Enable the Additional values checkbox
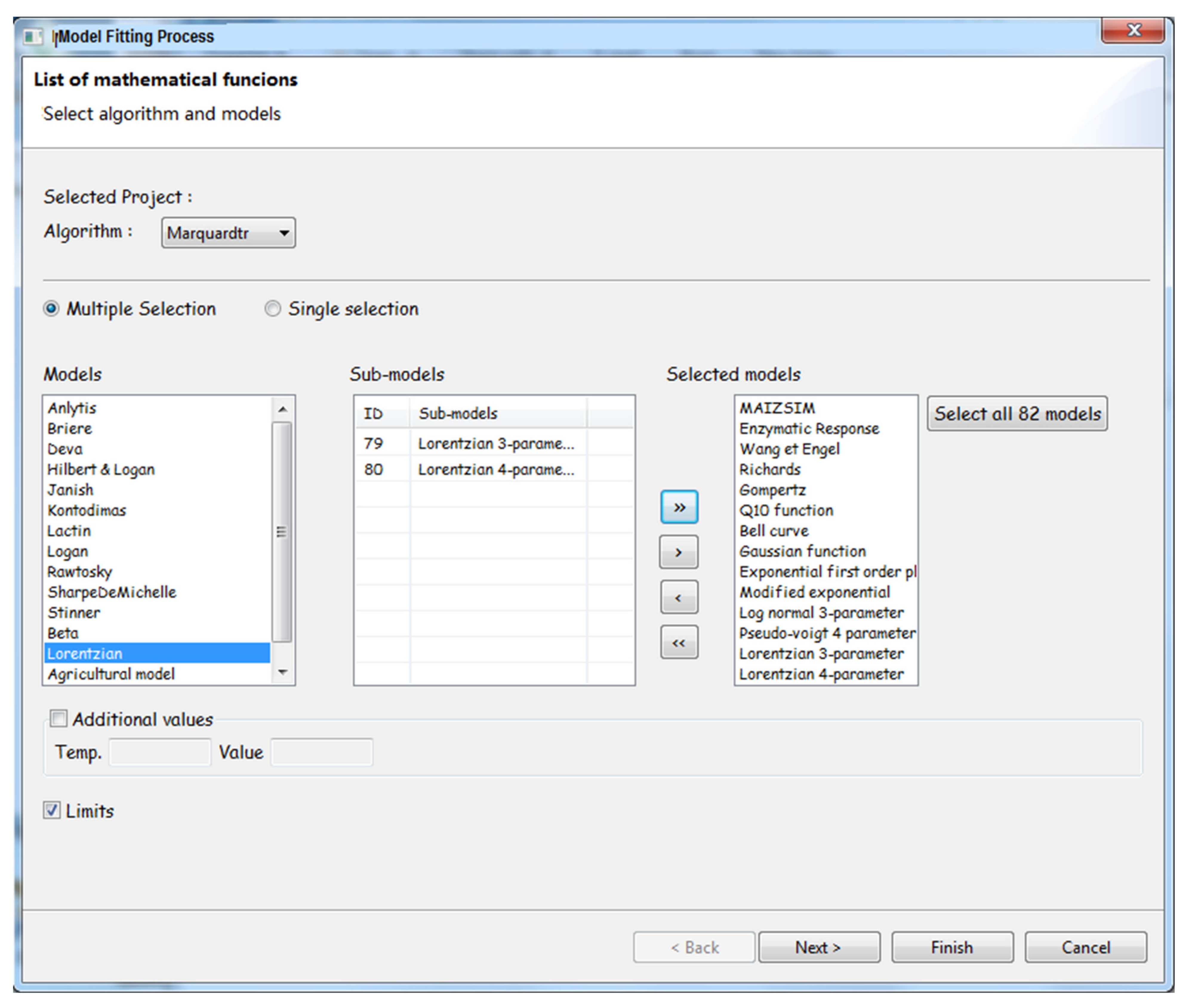This screenshot has height=1008, width=1195. tap(58, 718)
